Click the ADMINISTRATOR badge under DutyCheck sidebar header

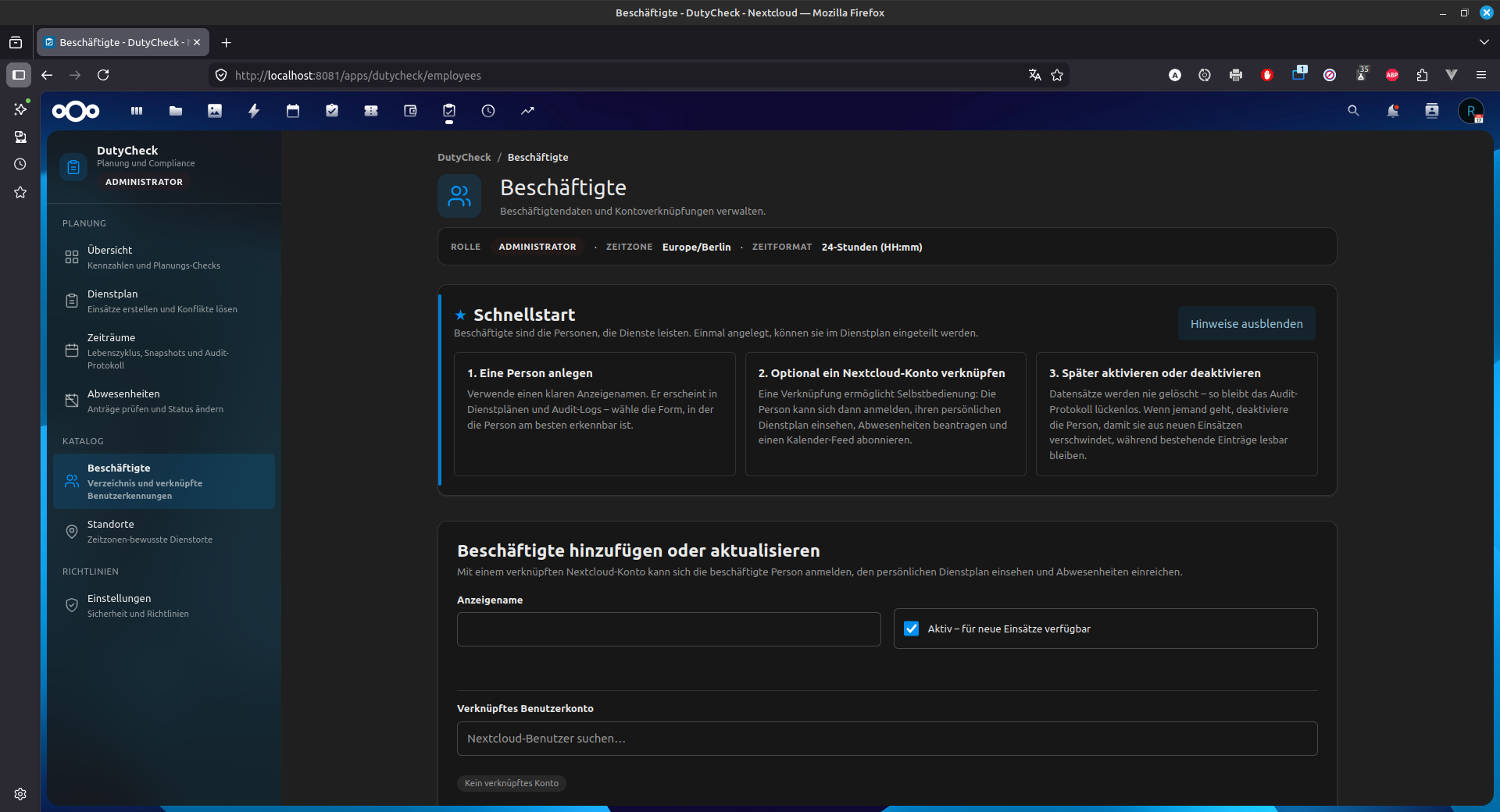click(144, 182)
